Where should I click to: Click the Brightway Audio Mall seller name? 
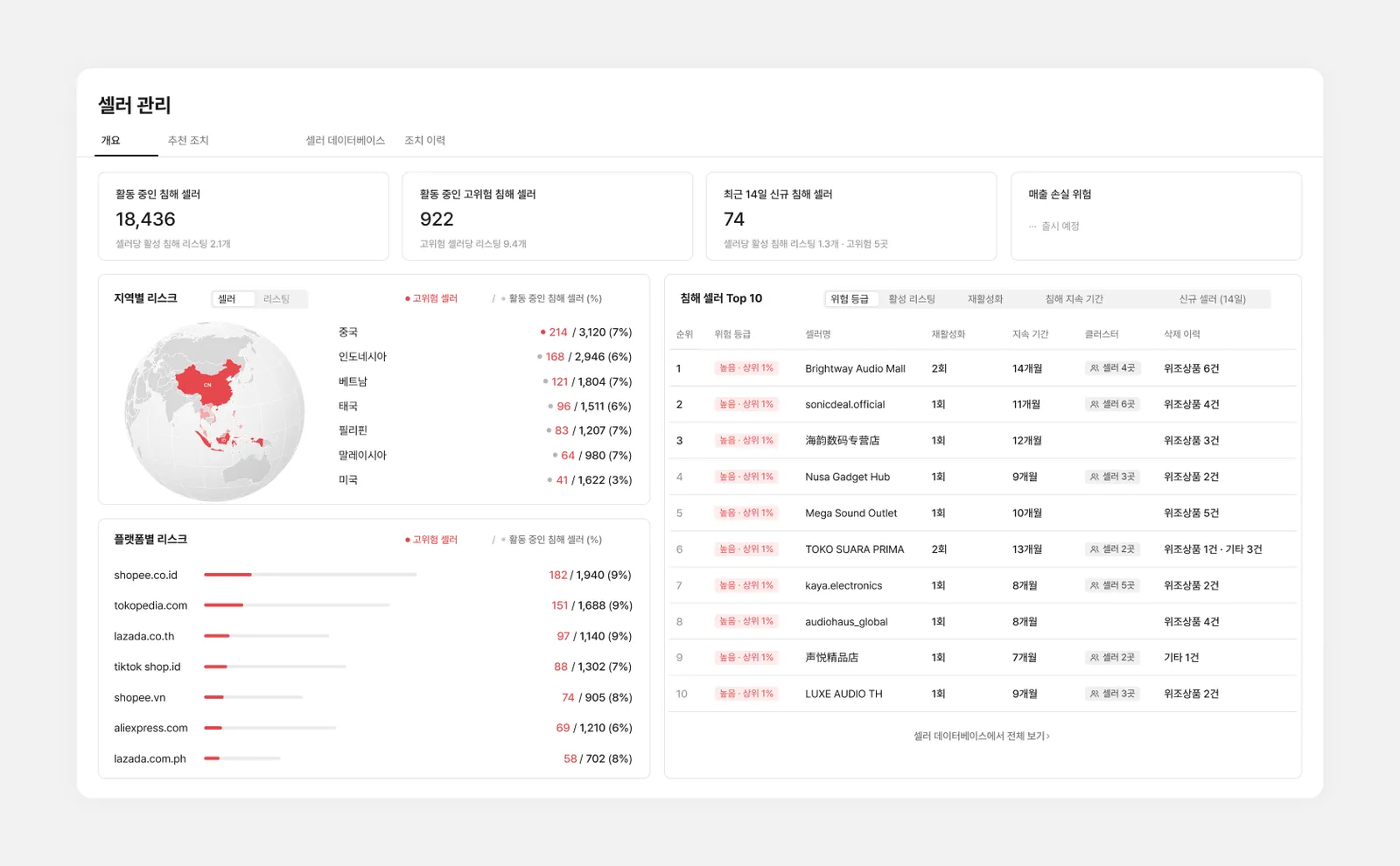(855, 368)
